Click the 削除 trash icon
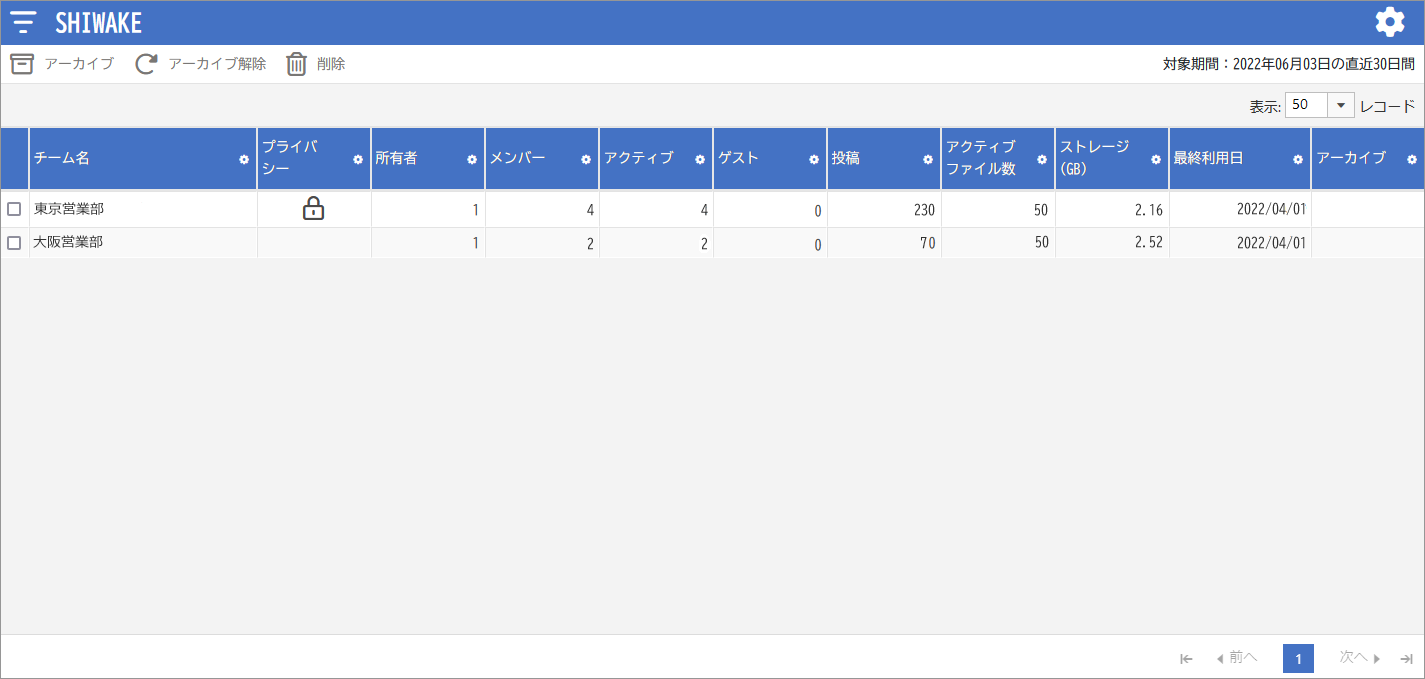Image resolution: width=1425 pixels, height=679 pixels. 296,63
